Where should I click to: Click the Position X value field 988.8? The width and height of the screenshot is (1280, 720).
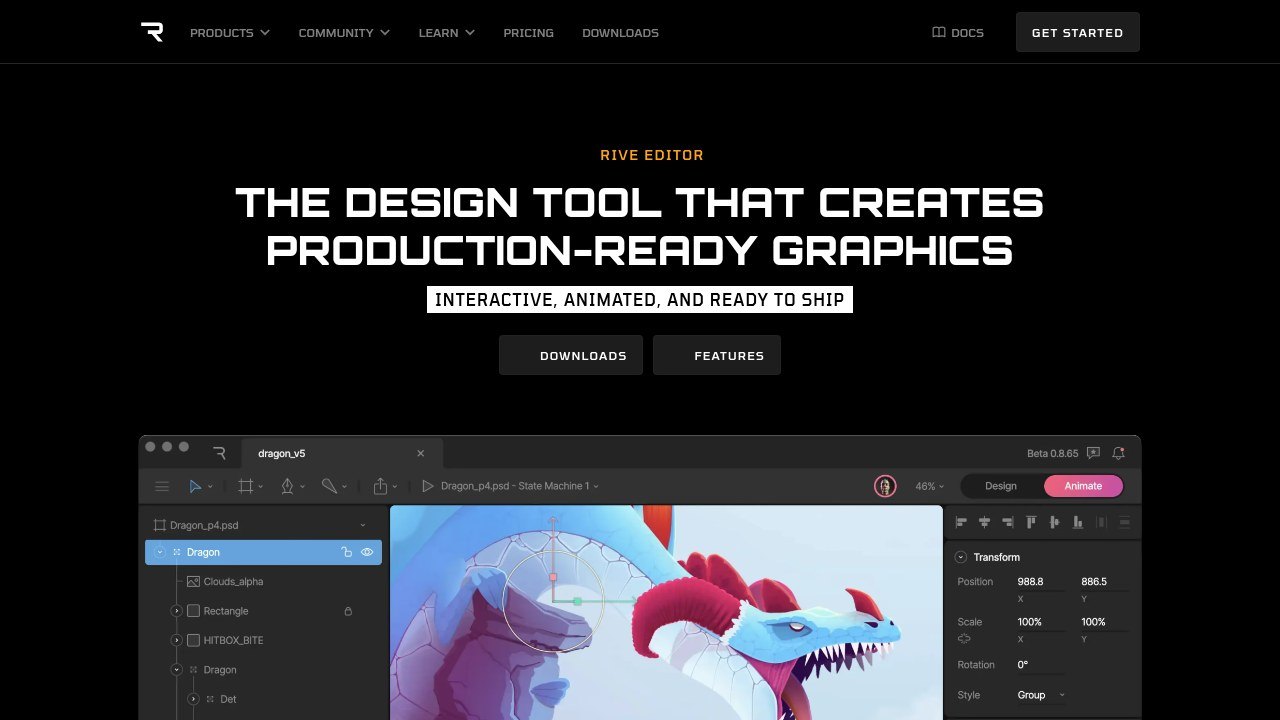pos(1041,582)
